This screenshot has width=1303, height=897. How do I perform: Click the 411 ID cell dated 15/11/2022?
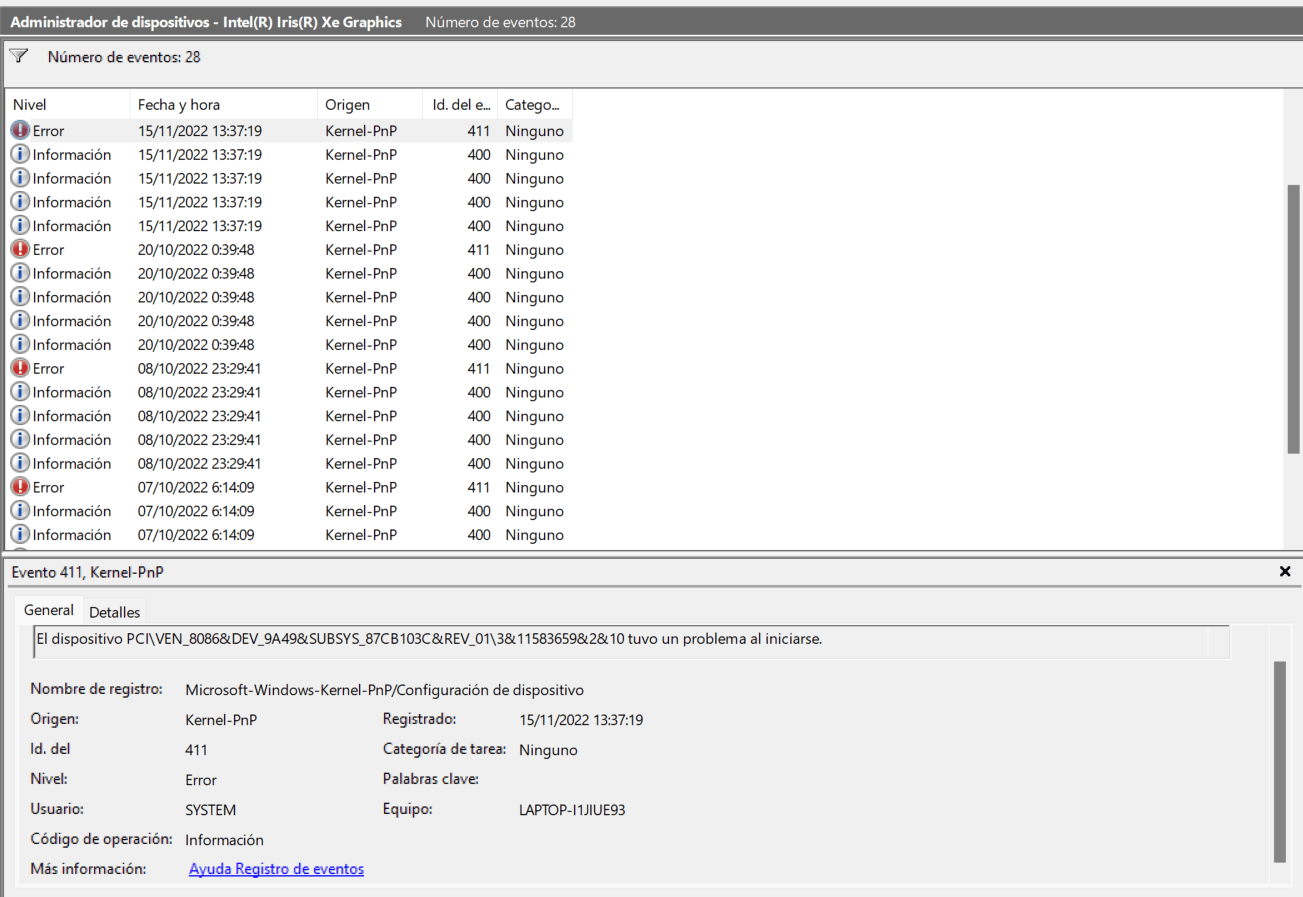(478, 131)
